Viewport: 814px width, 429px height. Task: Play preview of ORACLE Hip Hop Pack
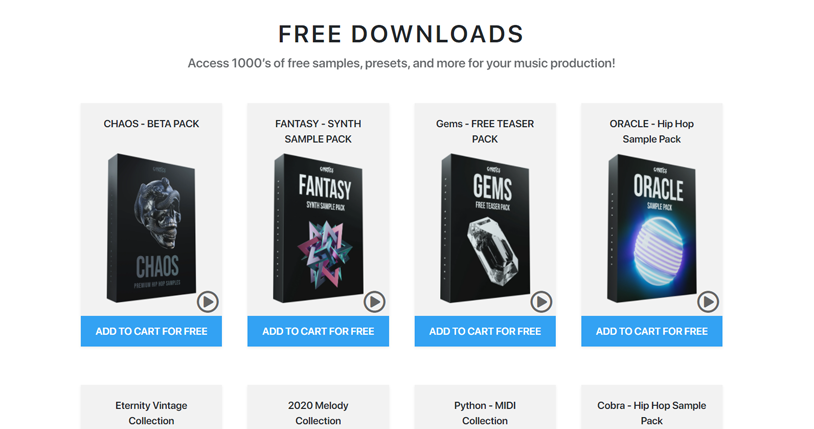point(708,302)
